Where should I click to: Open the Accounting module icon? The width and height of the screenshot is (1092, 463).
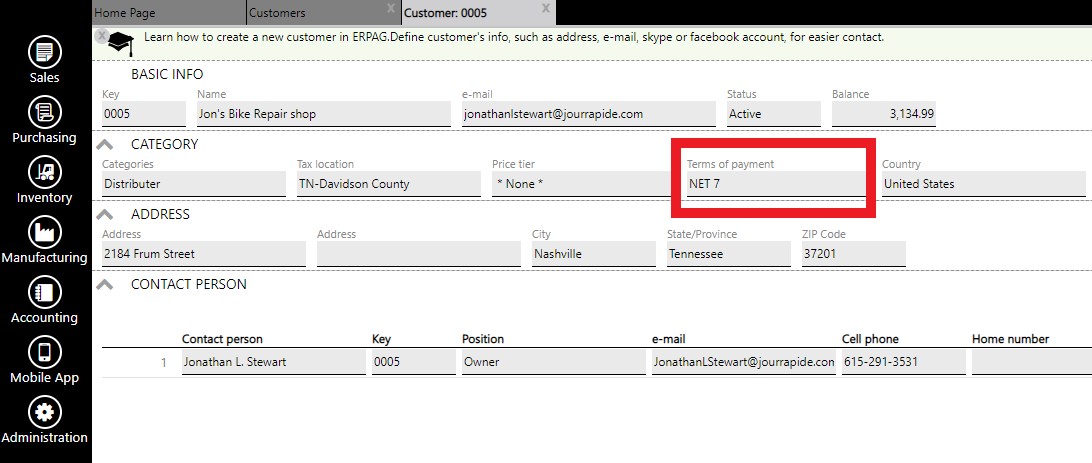44,292
